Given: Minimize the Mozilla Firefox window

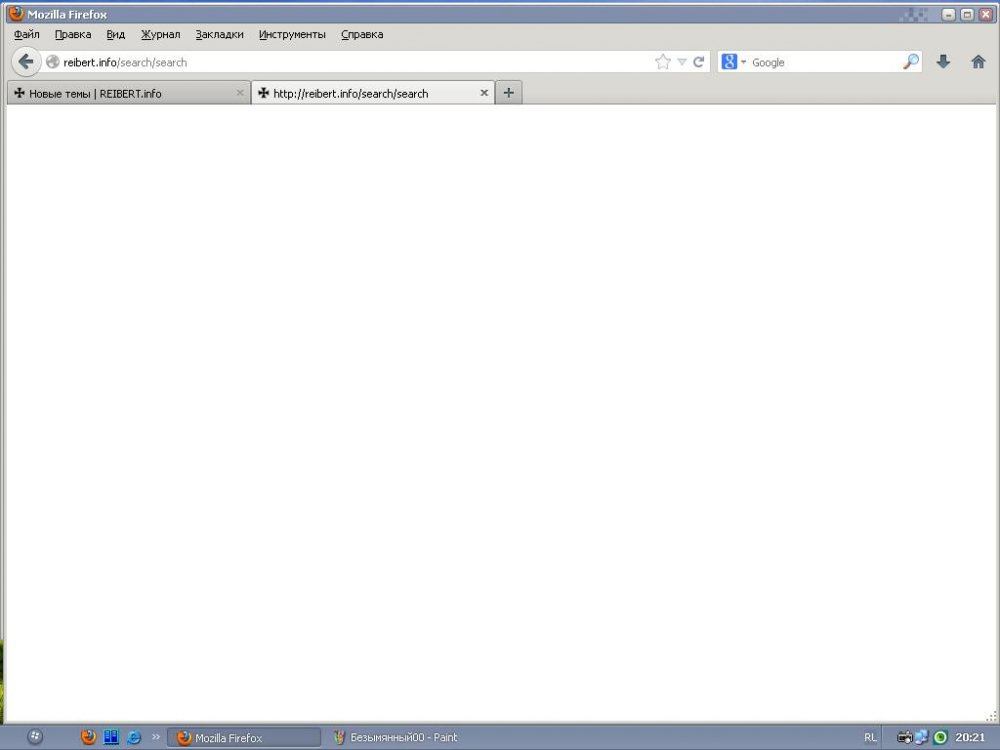Looking at the screenshot, I should (949, 14).
